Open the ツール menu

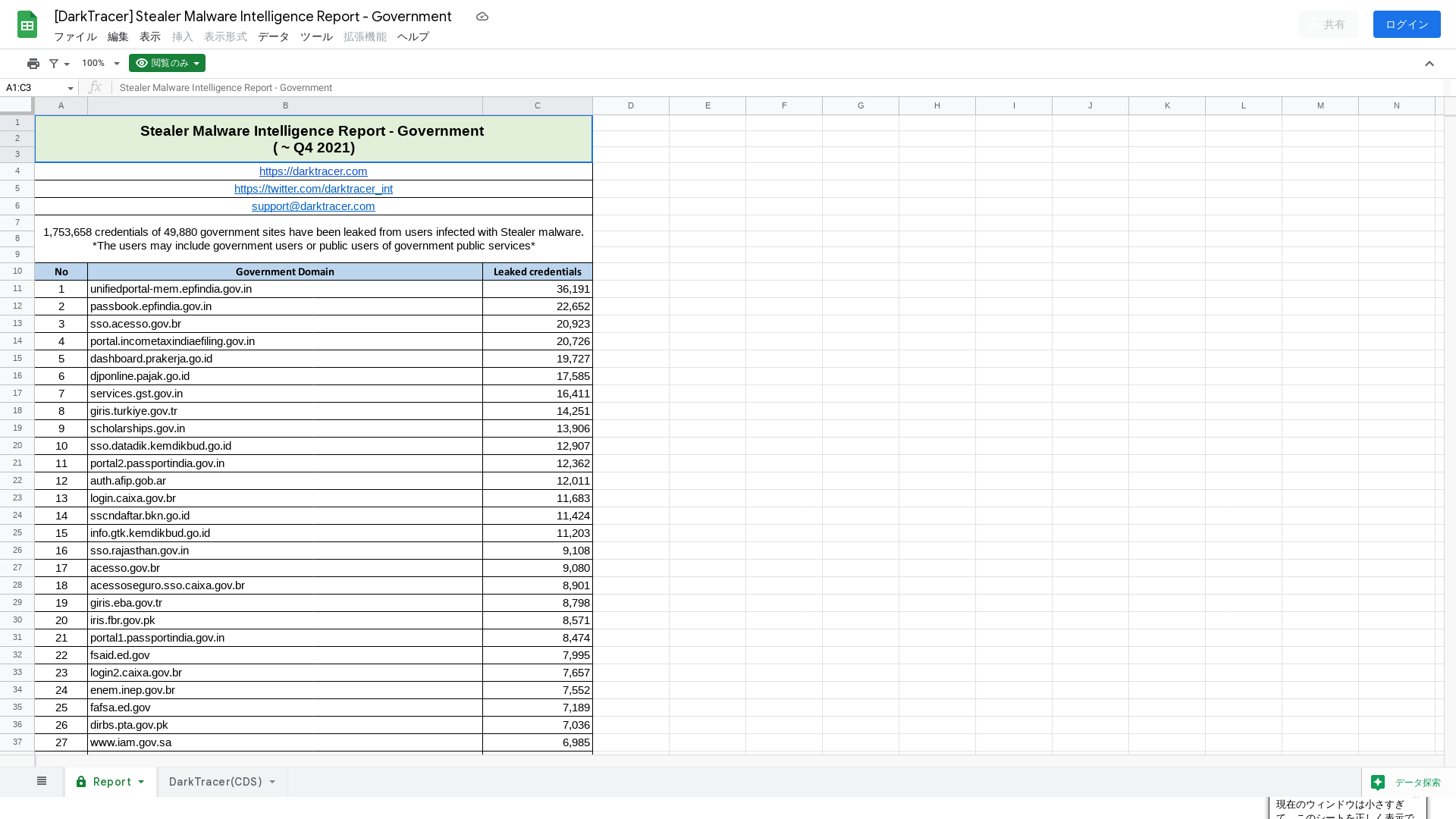316,36
